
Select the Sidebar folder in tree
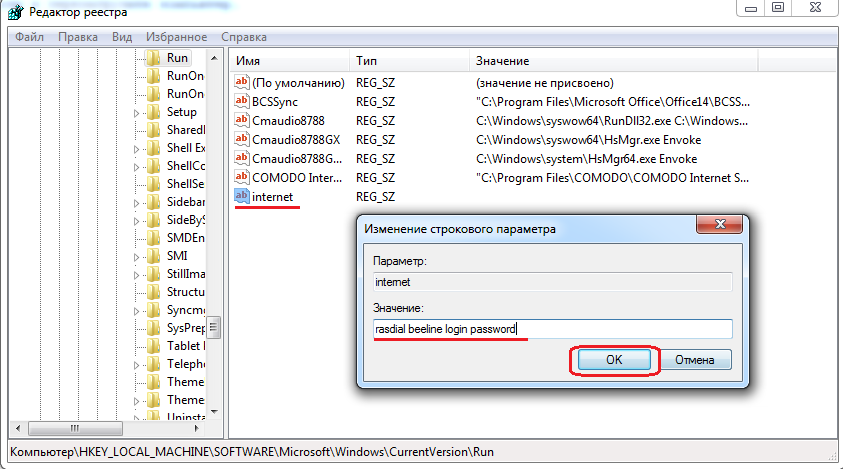[185, 202]
